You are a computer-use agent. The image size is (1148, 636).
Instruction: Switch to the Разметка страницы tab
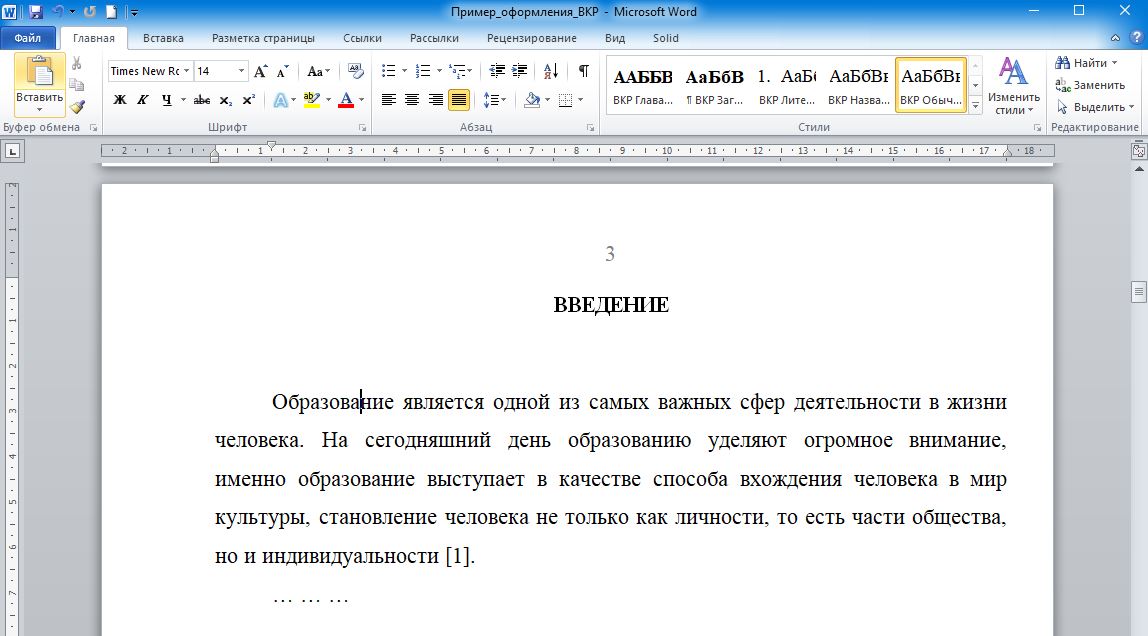264,38
